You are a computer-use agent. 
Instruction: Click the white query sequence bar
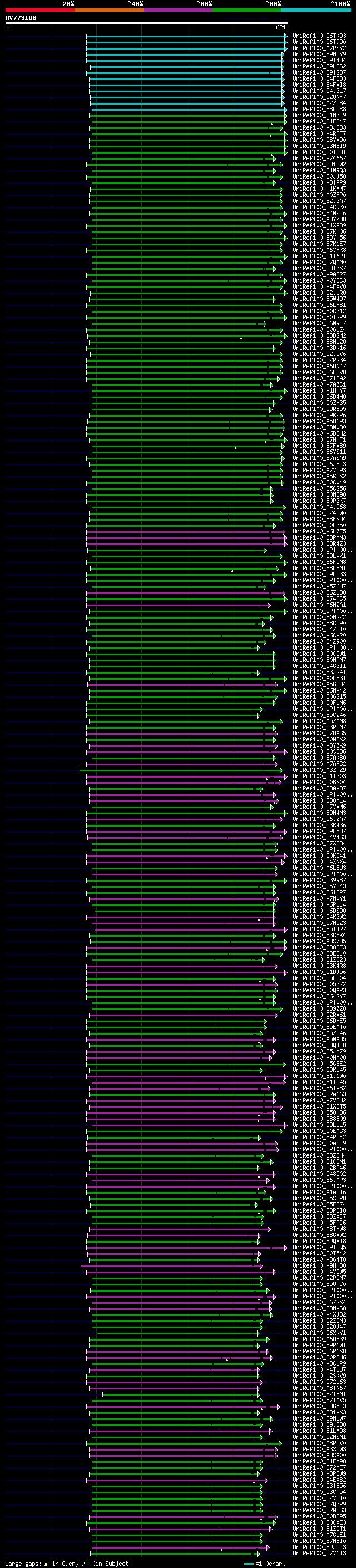coord(147,22)
